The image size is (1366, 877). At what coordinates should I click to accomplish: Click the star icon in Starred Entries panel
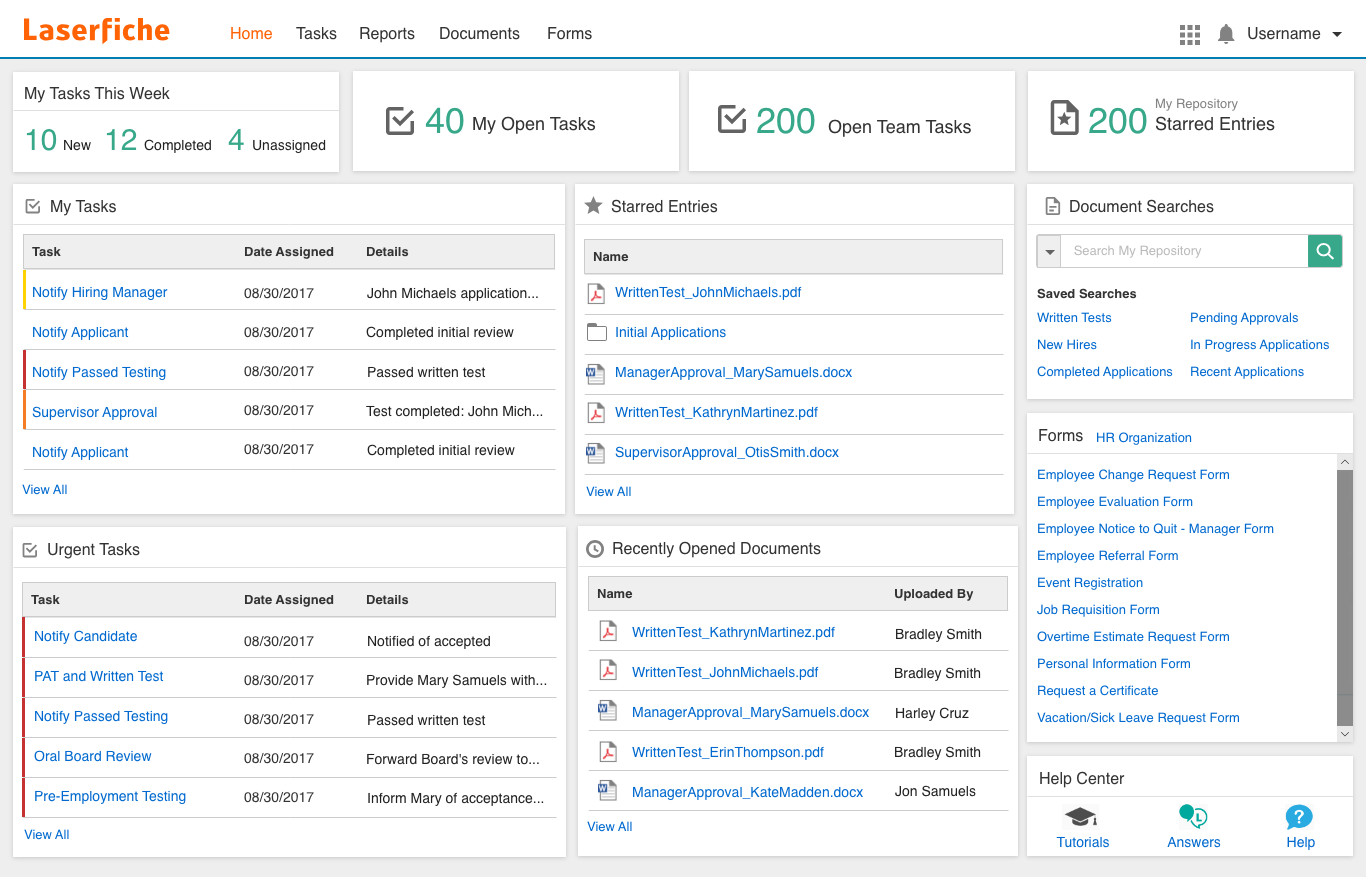(591, 206)
